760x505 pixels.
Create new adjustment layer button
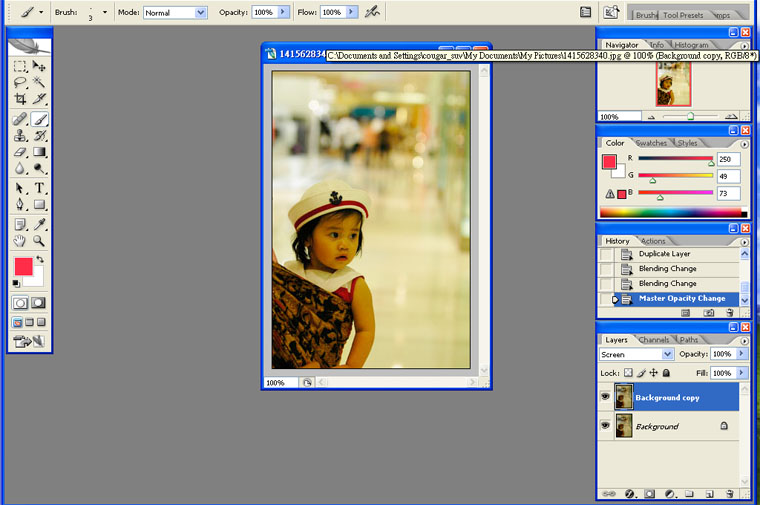(670, 494)
